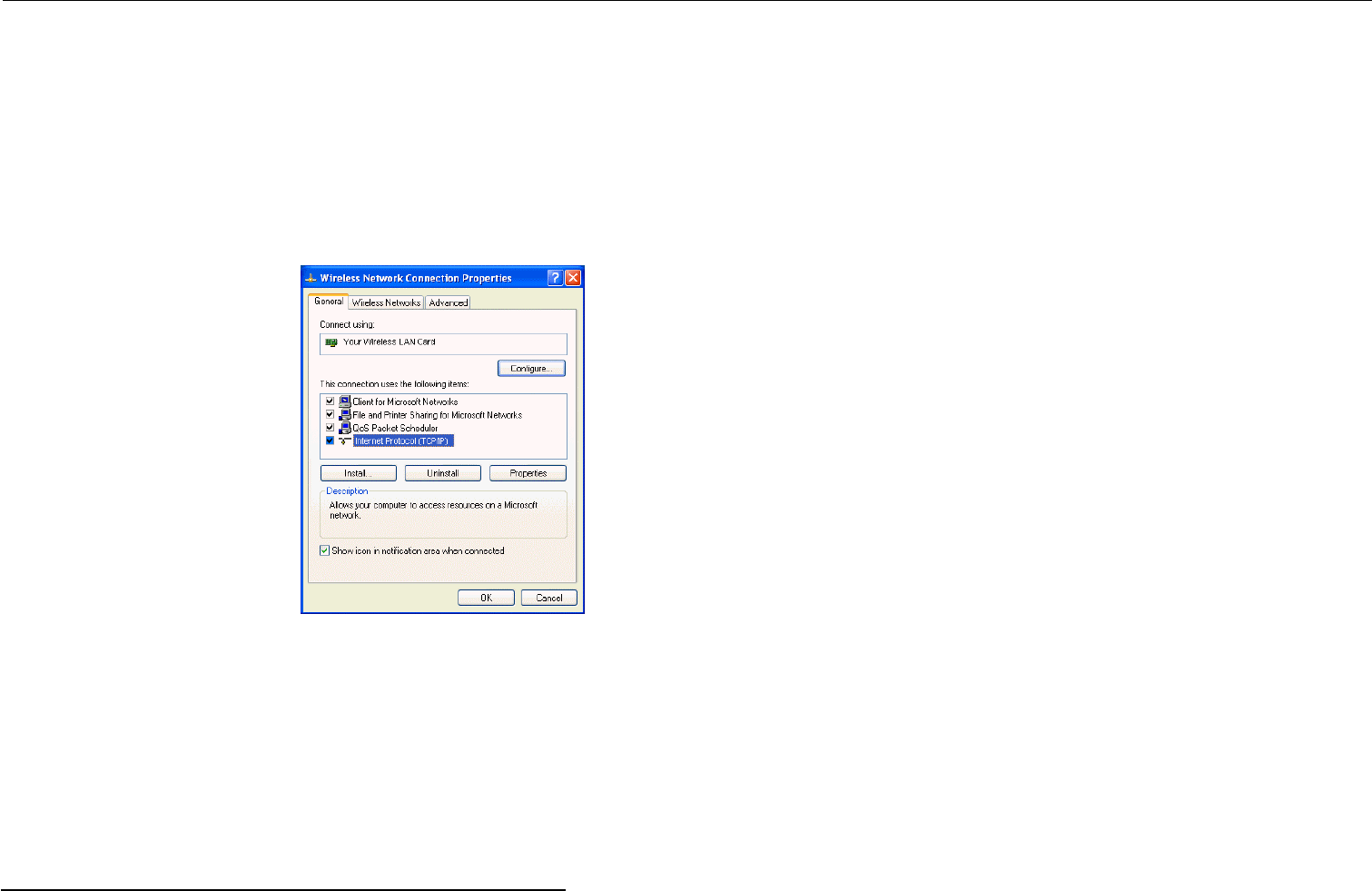
Task: Click the title bar wireless network icon
Action: point(311,278)
